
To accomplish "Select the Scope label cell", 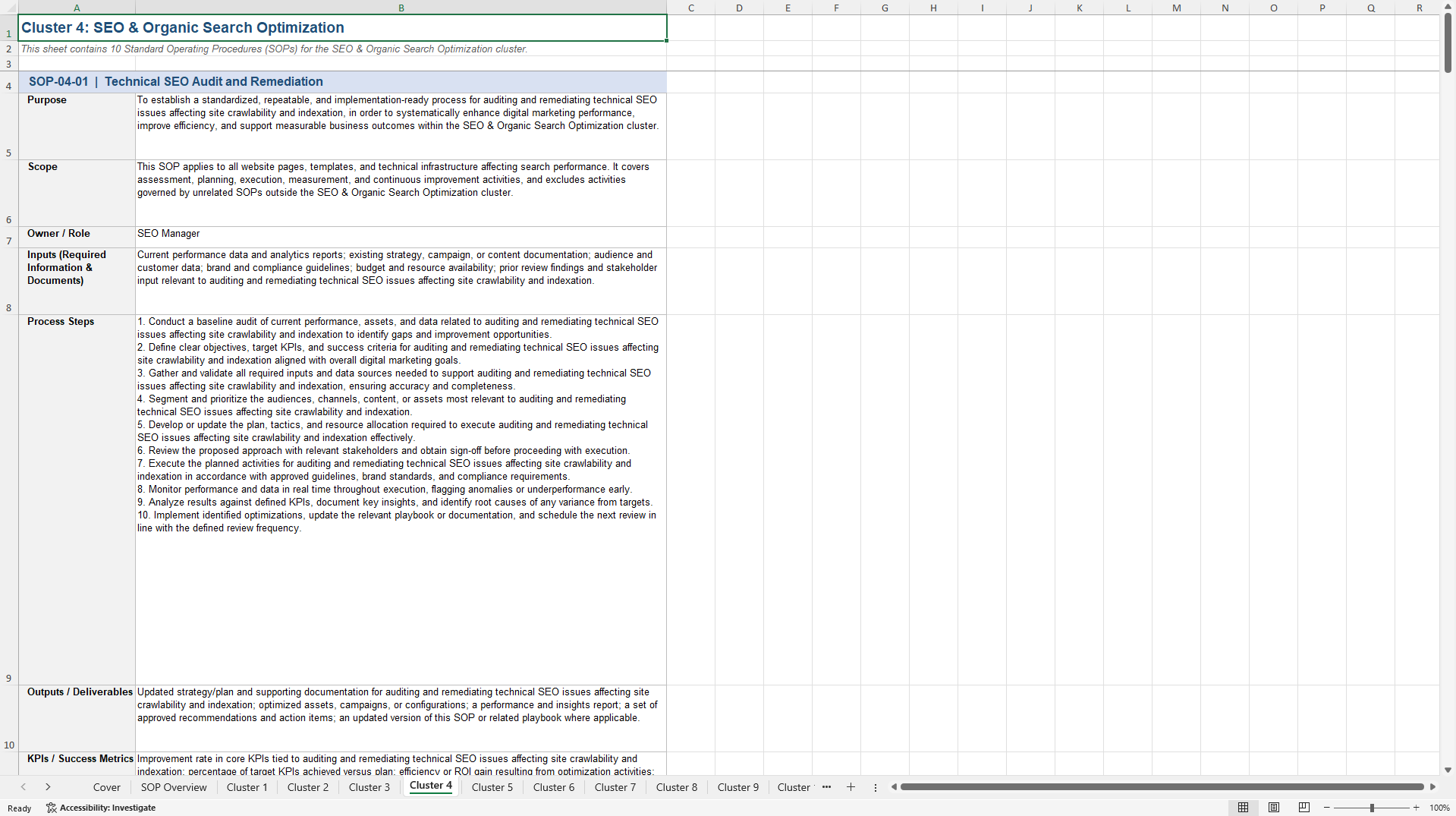I will [77, 194].
